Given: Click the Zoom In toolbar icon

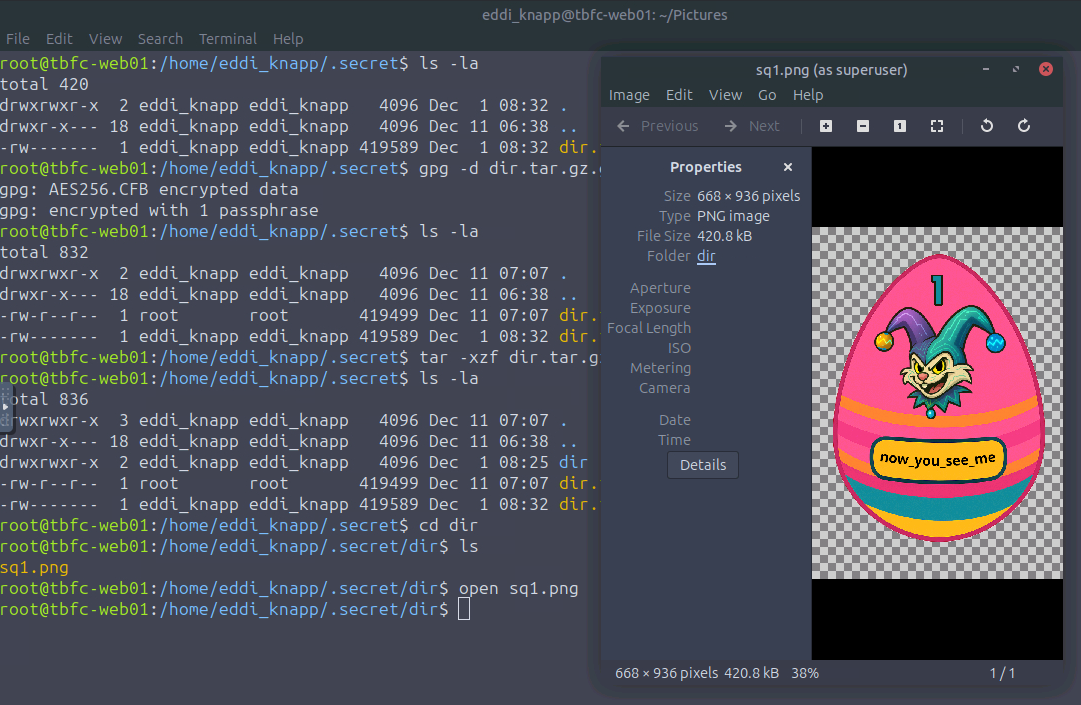Looking at the screenshot, I should coord(826,126).
